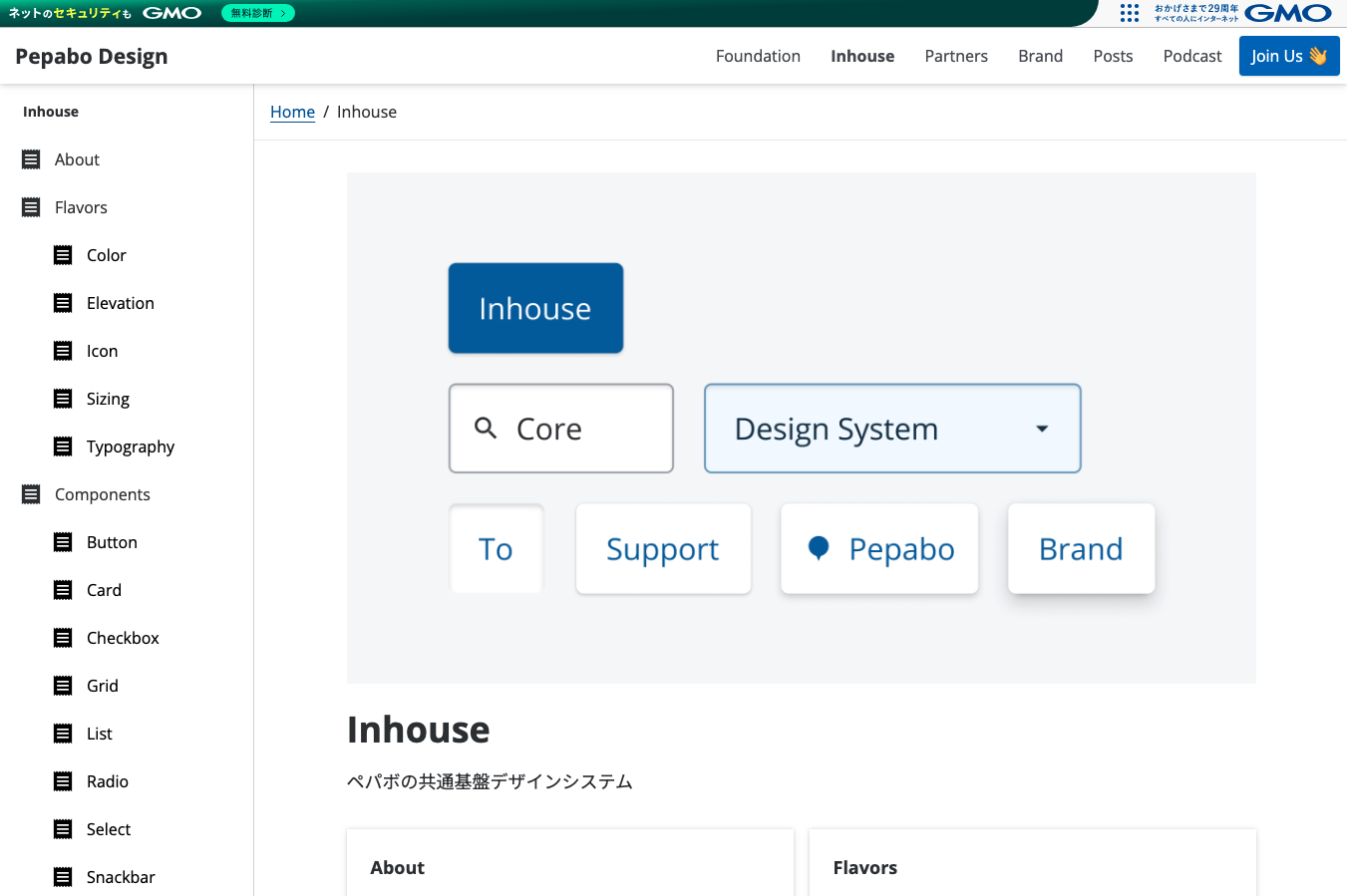Select the Checkbox component entry
Image resolution: width=1347 pixels, height=896 pixels.
point(122,638)
